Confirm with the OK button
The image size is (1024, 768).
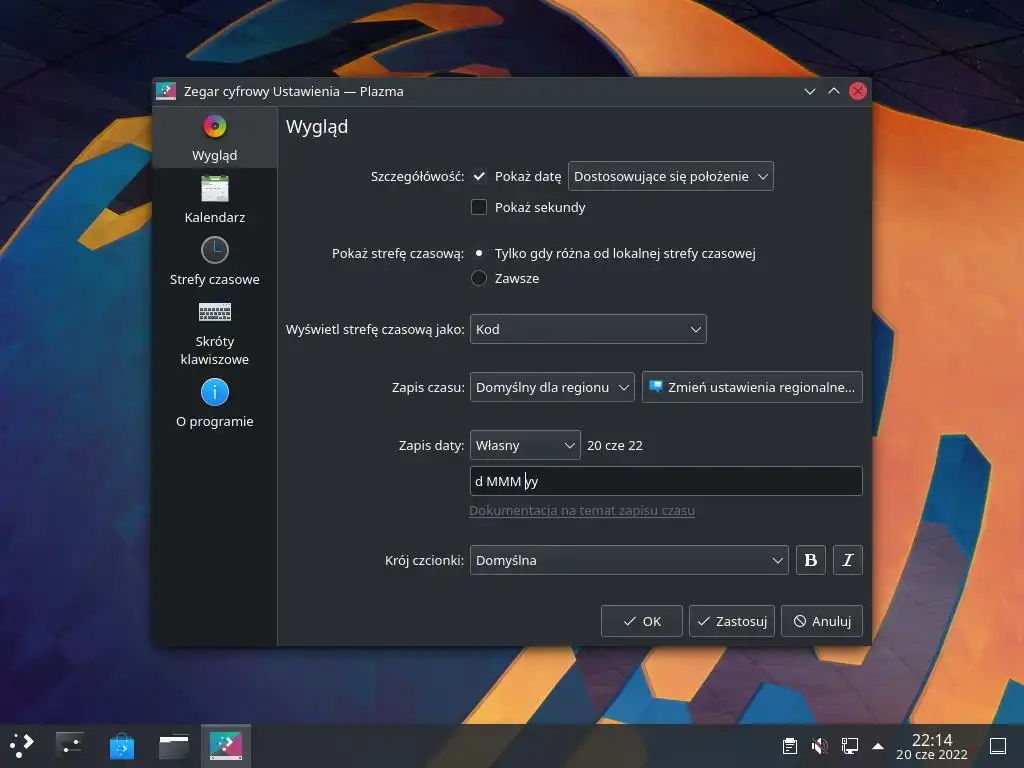click(641, 621)
